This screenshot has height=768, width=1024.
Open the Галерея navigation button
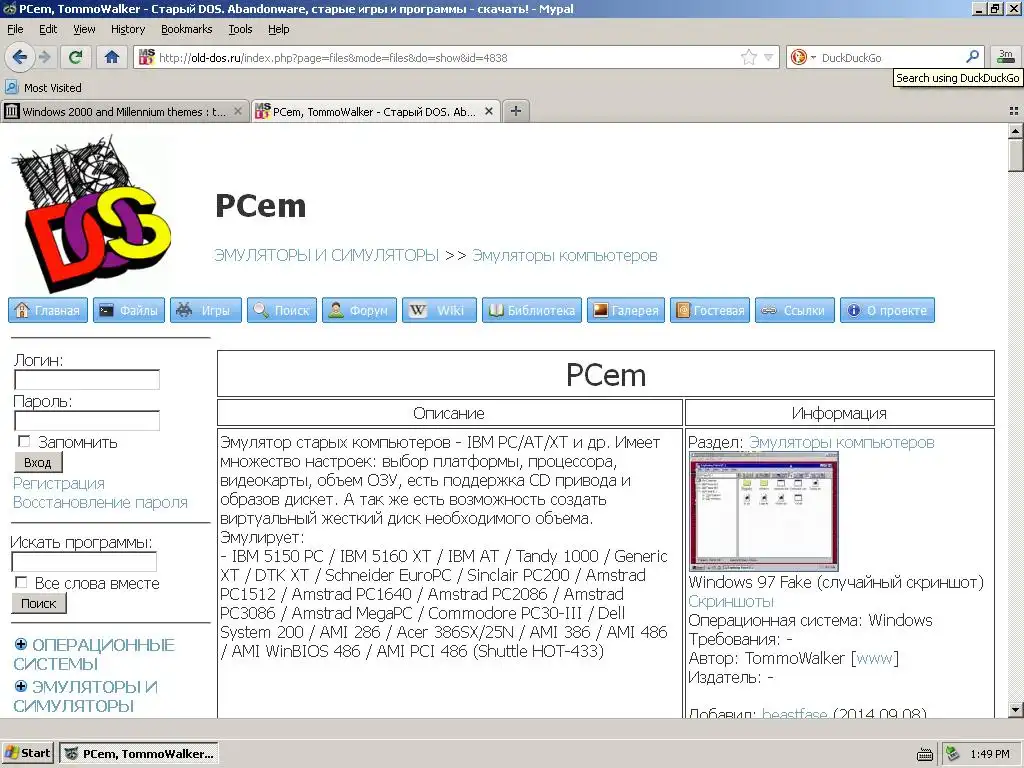pos(626,310)
